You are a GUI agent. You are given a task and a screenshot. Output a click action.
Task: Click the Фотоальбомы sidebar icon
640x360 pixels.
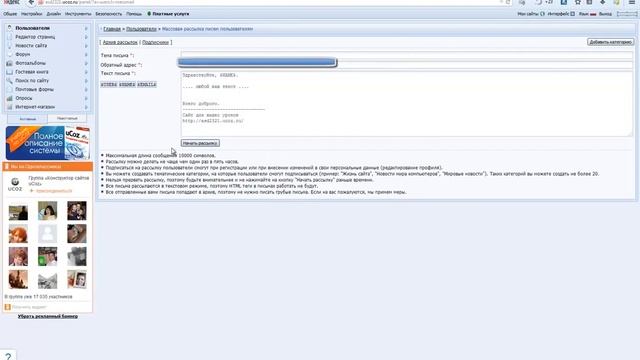pos(9,63)
